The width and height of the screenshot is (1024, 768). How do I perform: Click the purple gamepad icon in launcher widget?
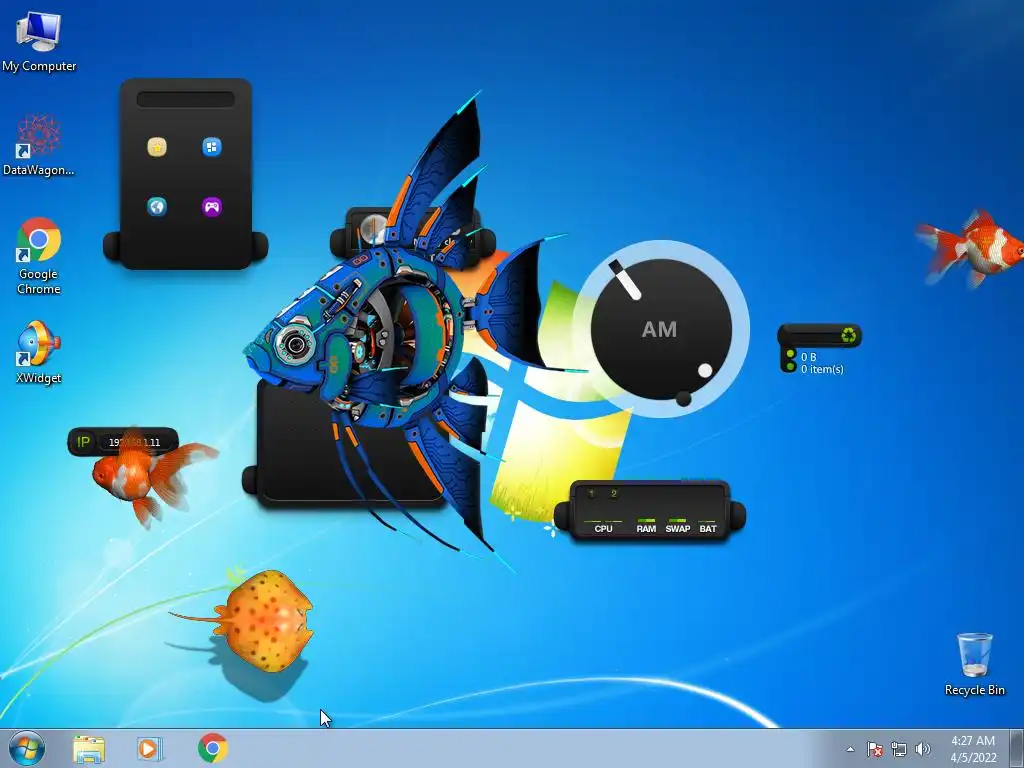tap(212, 207)
